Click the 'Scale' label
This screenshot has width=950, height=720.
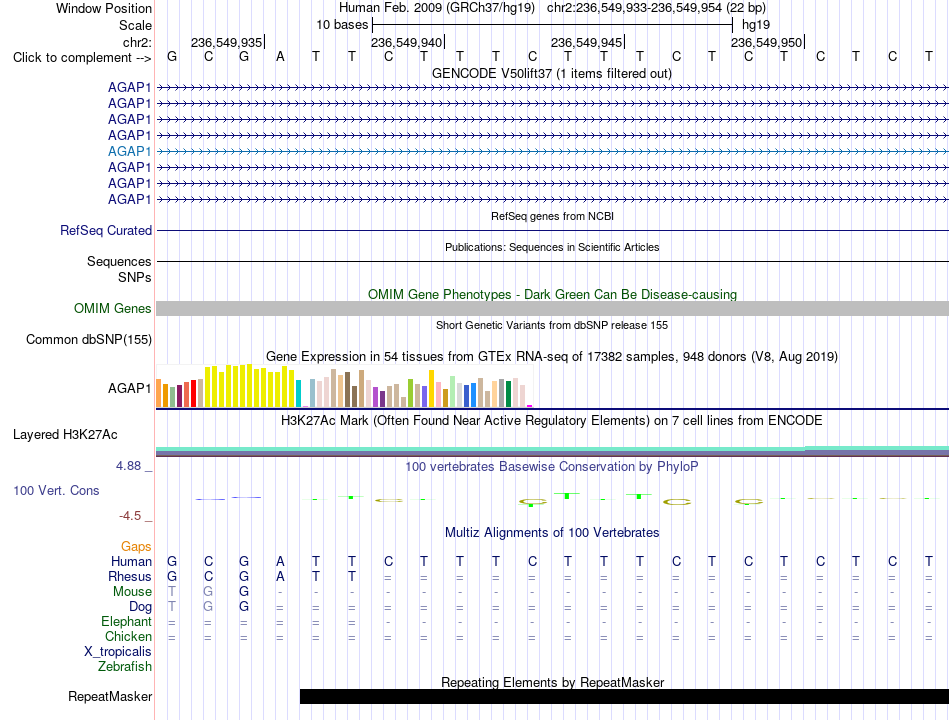click(136, 25)
